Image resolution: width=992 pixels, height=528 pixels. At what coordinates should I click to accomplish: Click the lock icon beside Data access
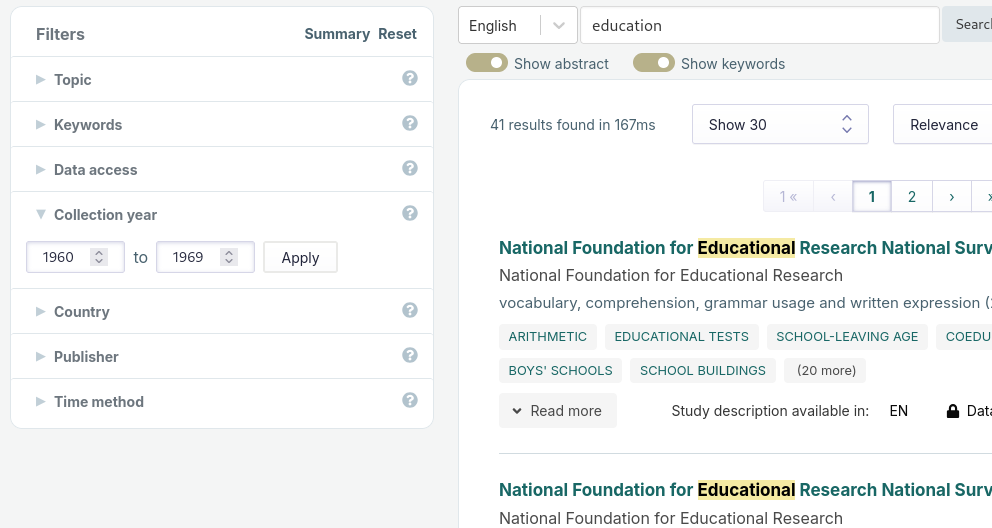tap(953, 411)
